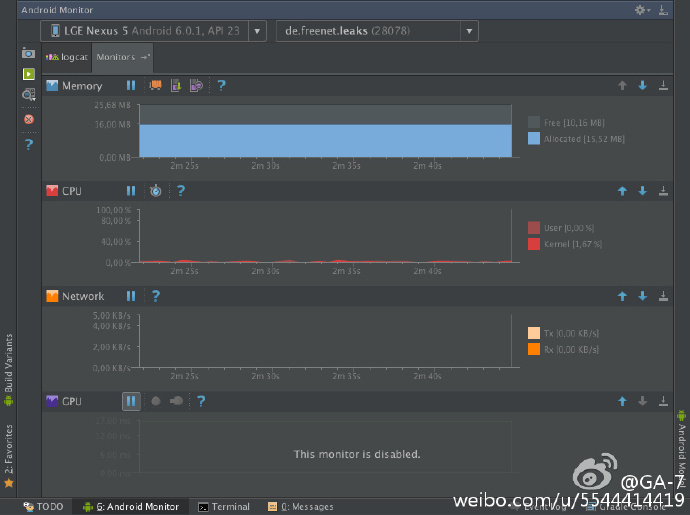Open Network monitor help question mark
This screenshot has width=690, height=515.
coord(156,296)
